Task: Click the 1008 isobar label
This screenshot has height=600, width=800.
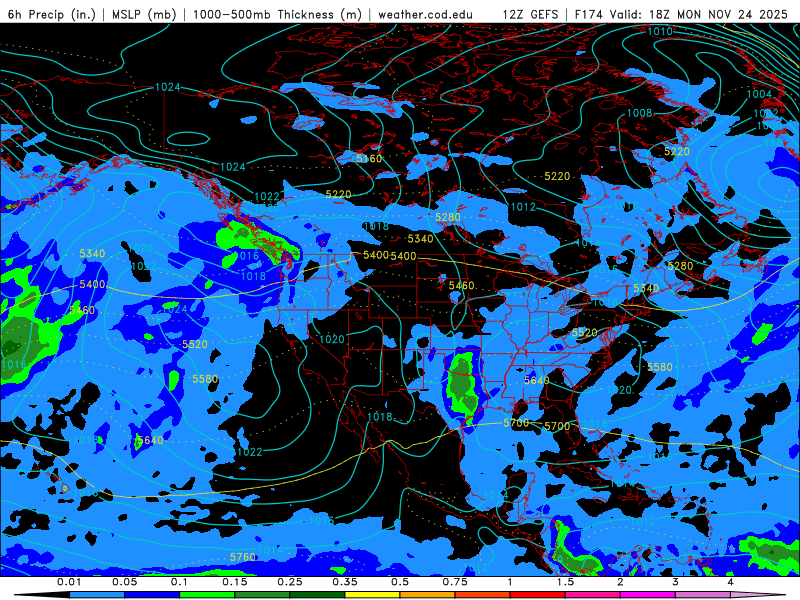Action: (x=639, y=113)
